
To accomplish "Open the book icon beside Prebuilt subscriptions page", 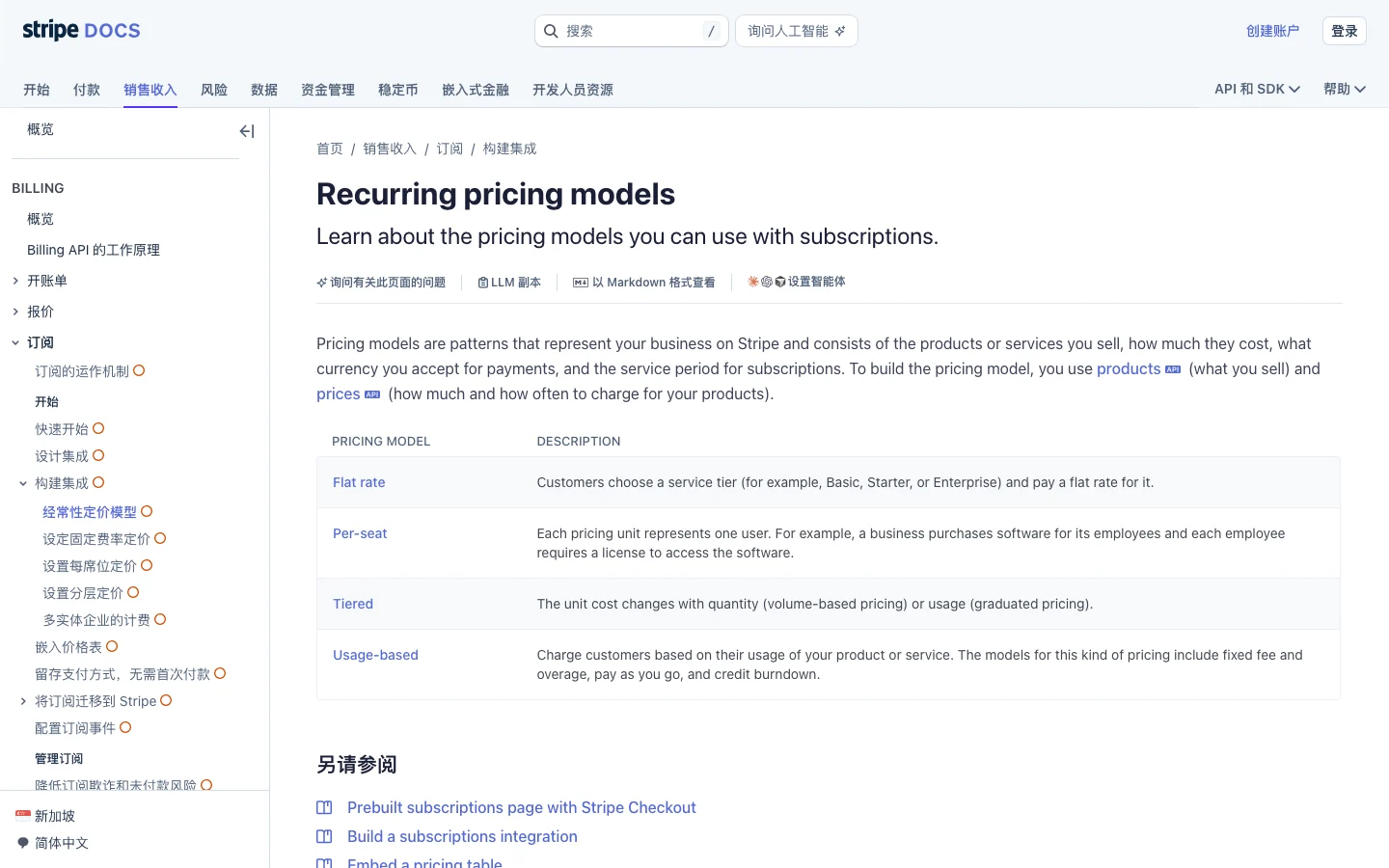I will pyautogui.click(x=324, y=807).
